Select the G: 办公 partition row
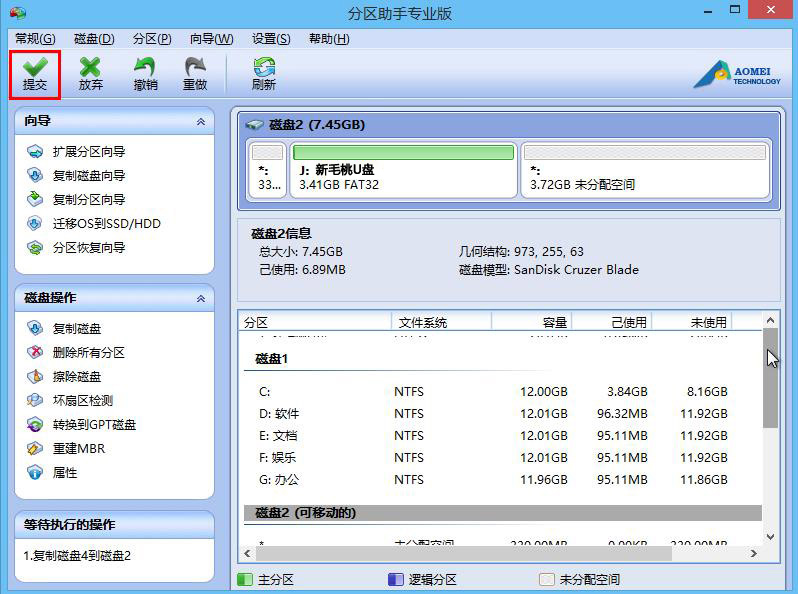798x594 pixels. (493, 479)
